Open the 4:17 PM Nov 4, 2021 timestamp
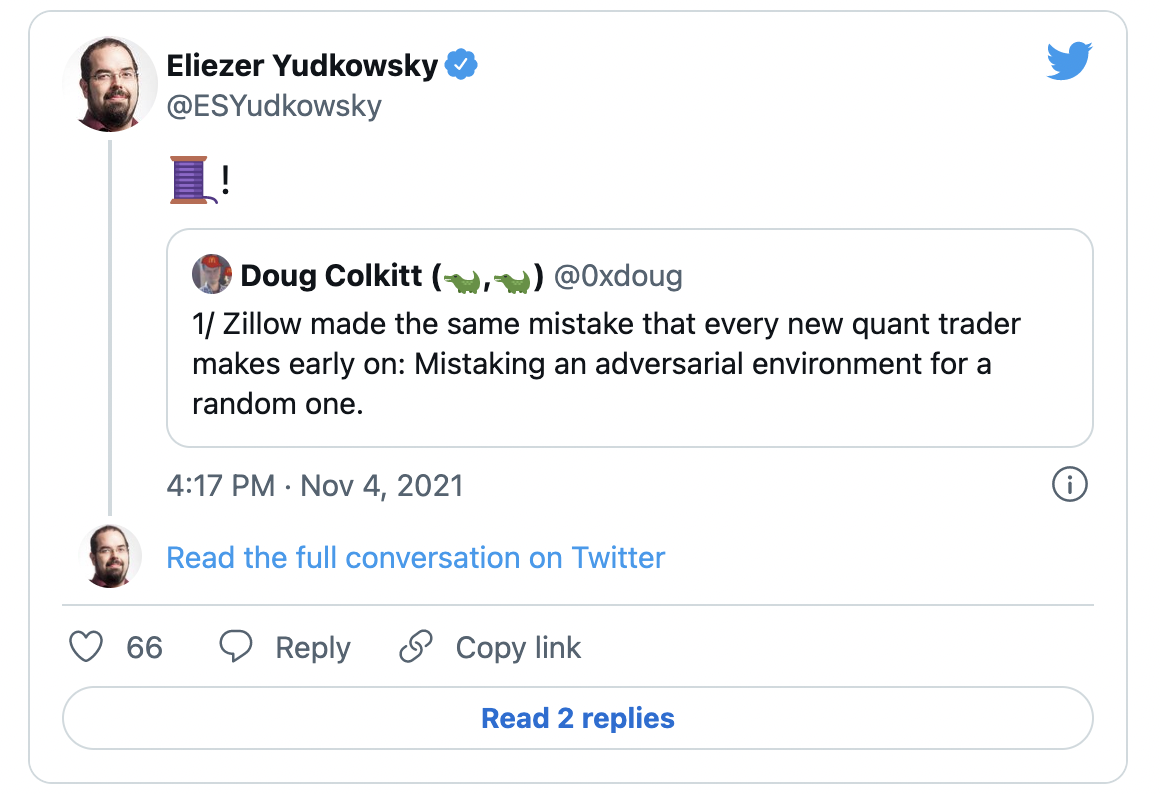This screenshot has width=1160, height=794. pyautogui.click(x=314, y=486)
